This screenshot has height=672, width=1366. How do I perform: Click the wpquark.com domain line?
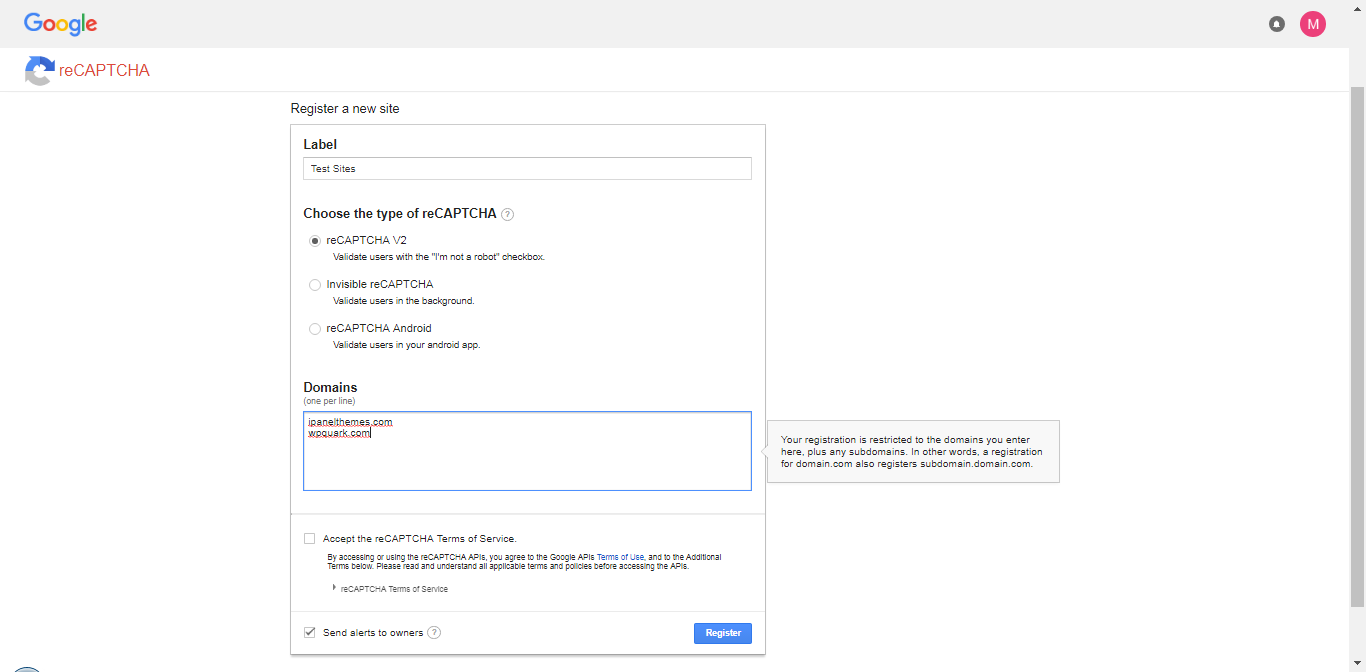pos(339,433)
